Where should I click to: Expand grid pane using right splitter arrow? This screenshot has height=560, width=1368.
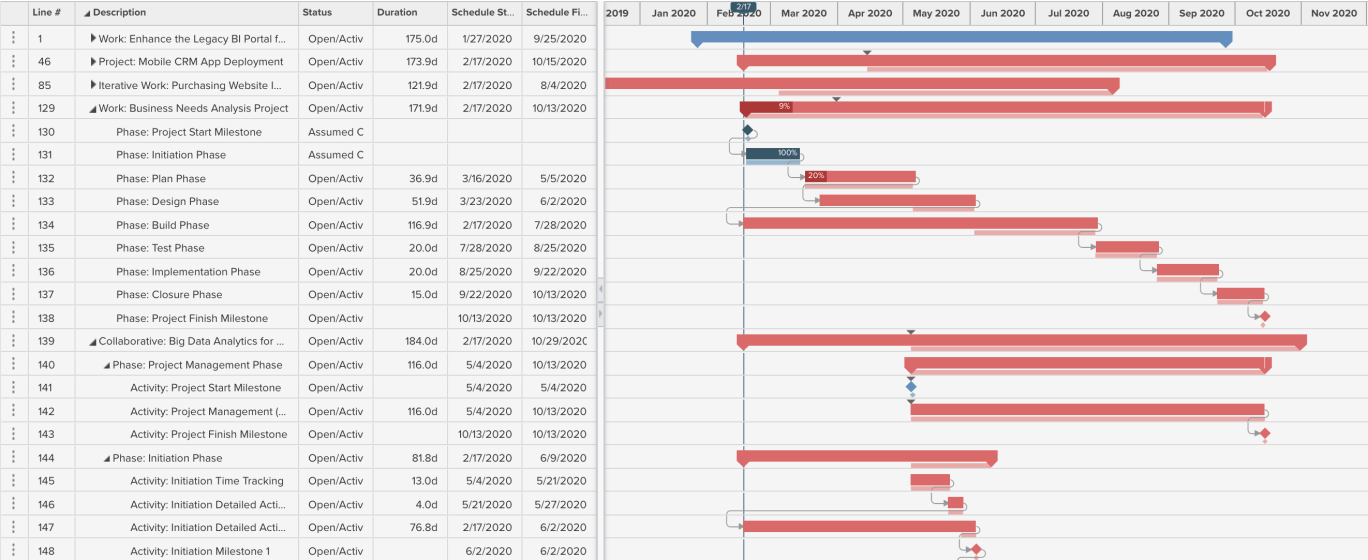pos(601,313)
